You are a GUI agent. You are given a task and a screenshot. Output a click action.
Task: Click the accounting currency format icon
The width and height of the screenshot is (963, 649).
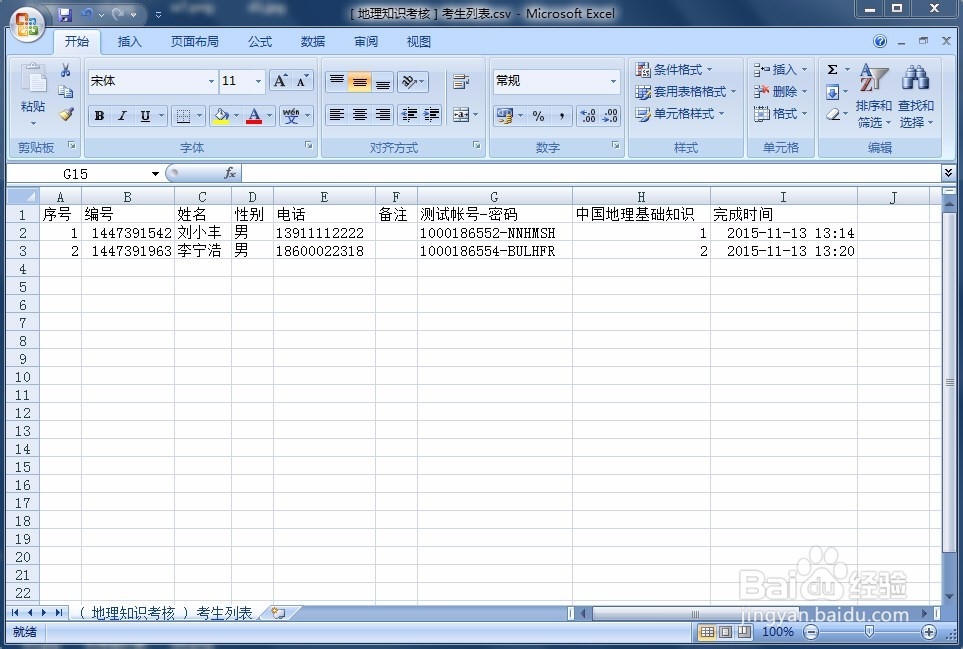[504, 115]
